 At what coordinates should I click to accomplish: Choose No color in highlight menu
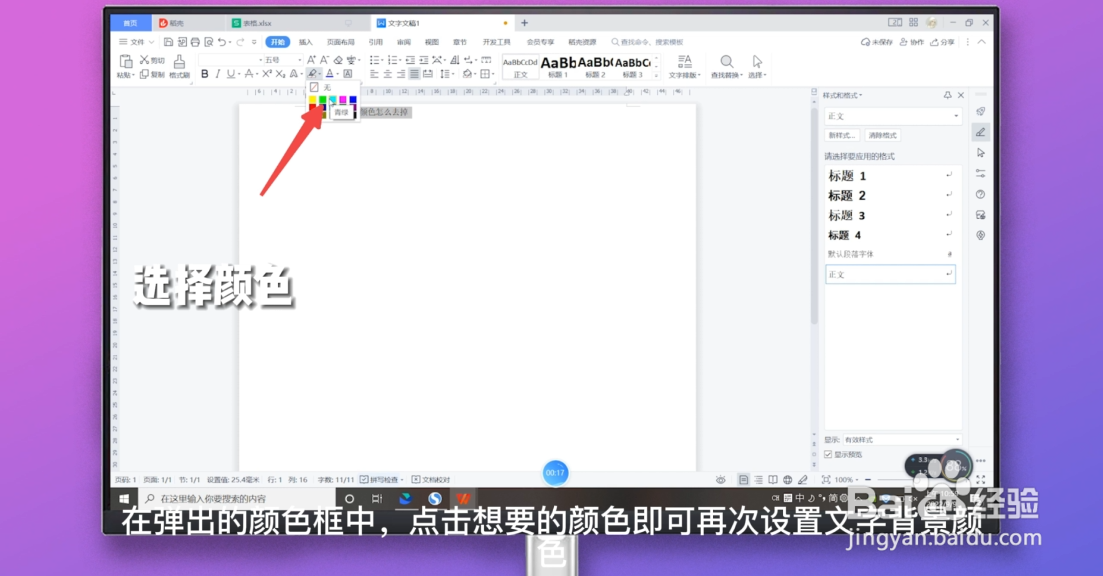[x=331, y=87]
